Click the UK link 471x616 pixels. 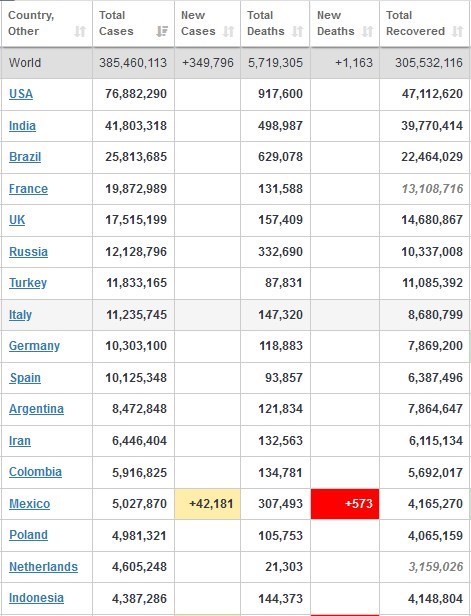(x=17, y=220)
